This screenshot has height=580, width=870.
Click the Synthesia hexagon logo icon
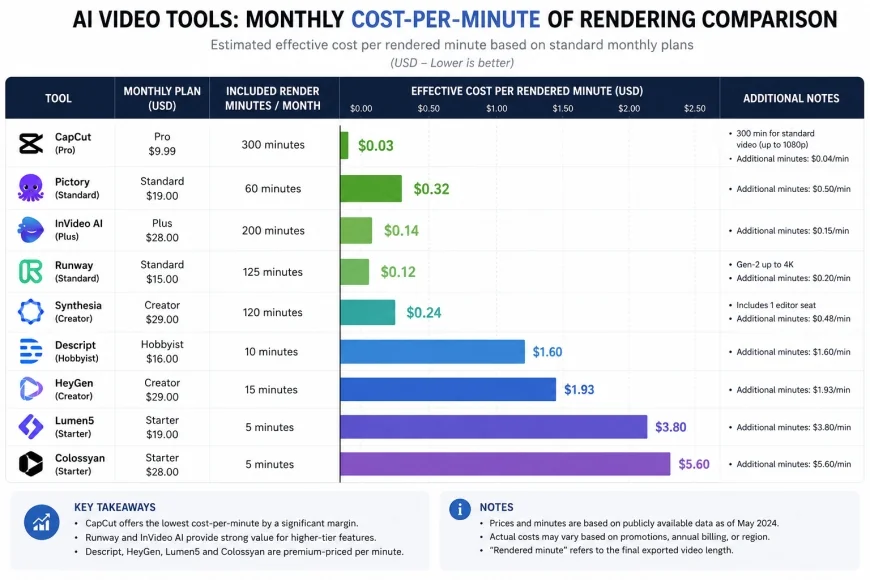31,311
